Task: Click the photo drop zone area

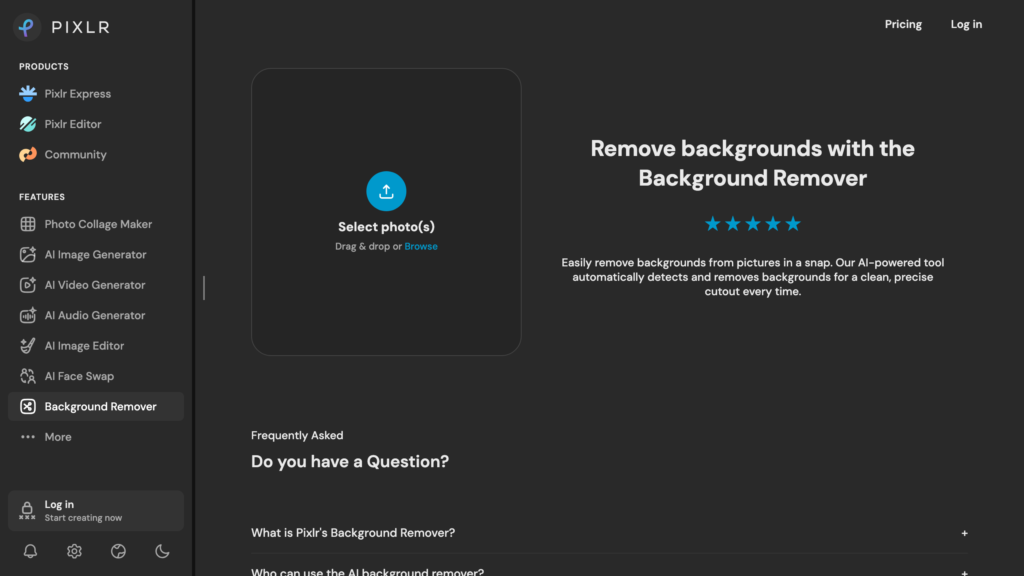Action: point(386,212)
